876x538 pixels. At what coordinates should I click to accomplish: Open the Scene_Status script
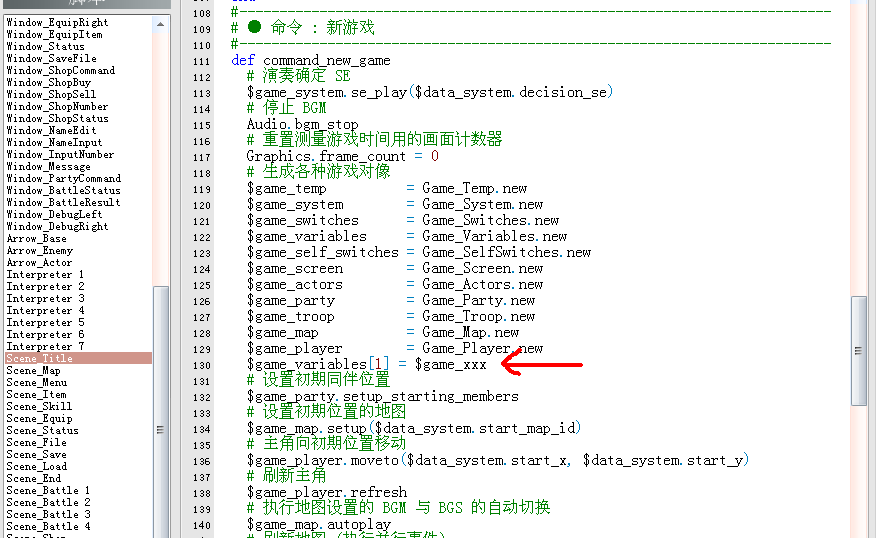(42, 431)
